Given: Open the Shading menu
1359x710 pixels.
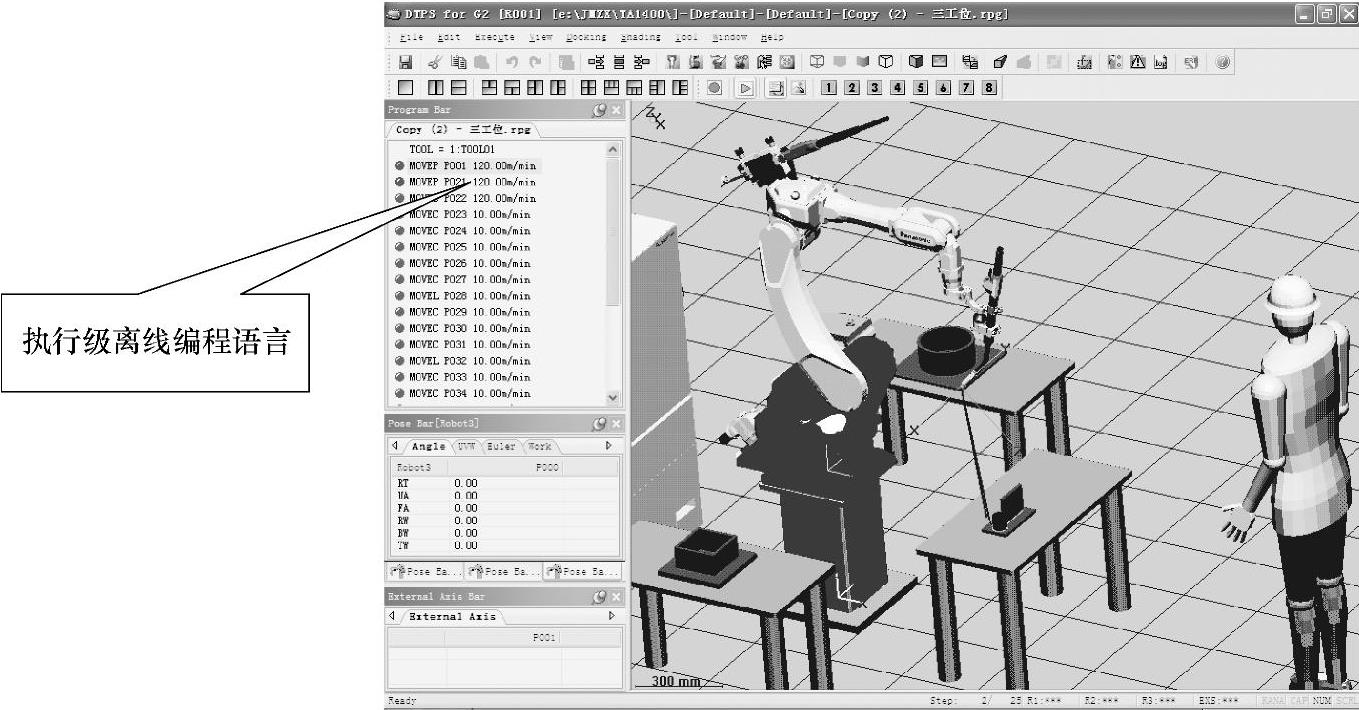Looking at the screenshot, I should [x=641, y=37].
